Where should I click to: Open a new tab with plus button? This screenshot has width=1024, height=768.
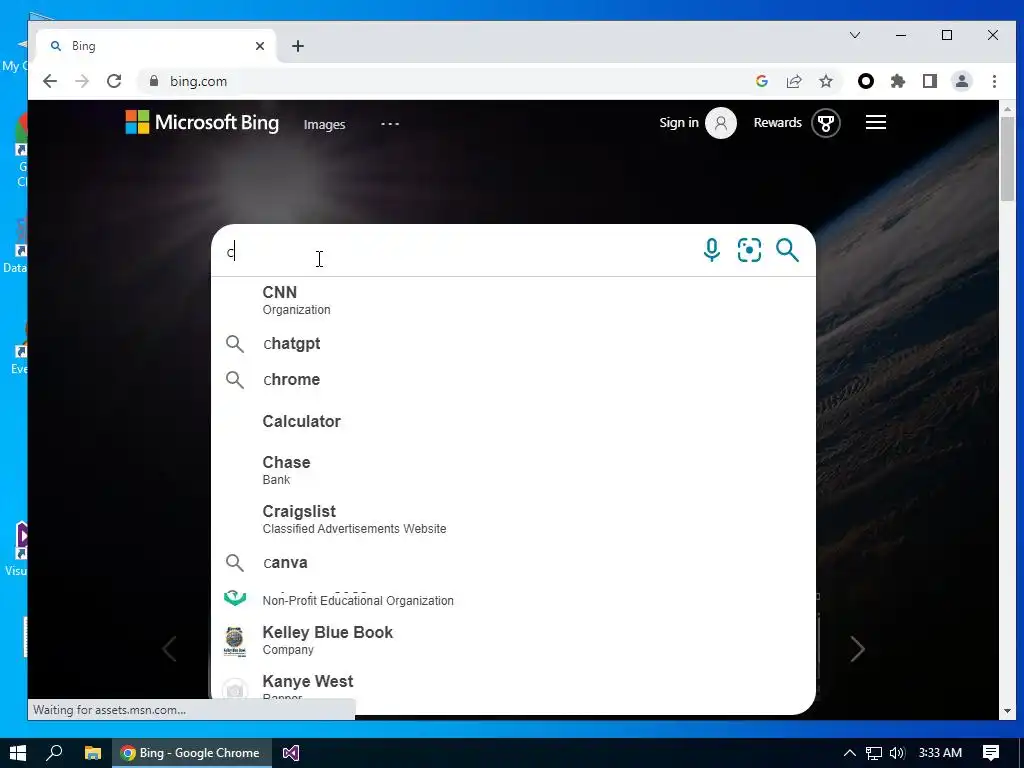[x=298, y=46]
